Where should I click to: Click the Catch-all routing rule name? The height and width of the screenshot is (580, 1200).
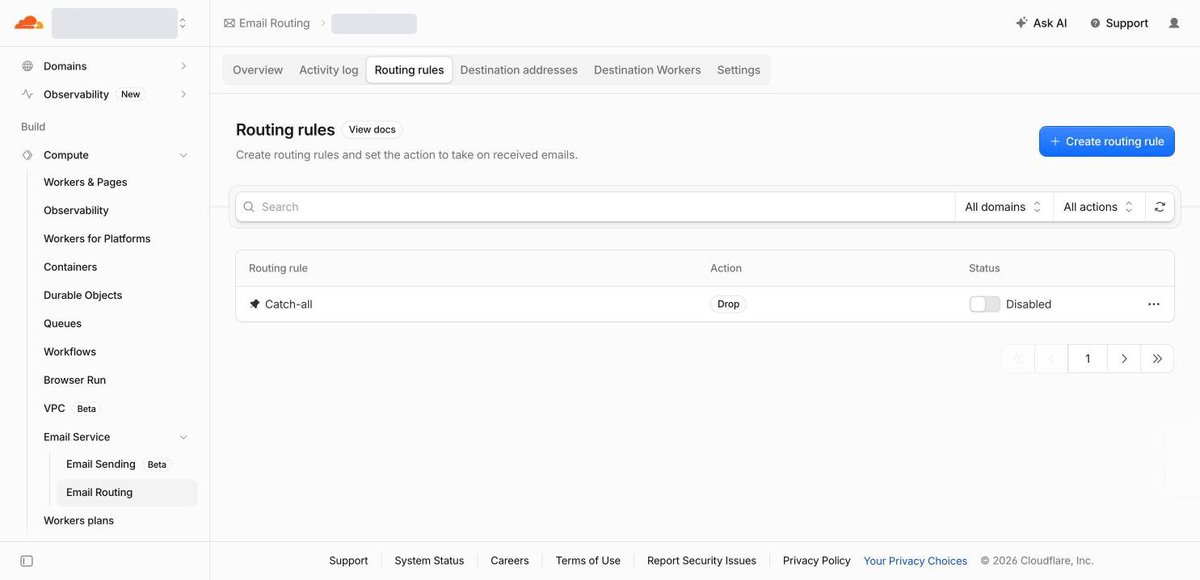pyautogui.click(x=289, y=304)
